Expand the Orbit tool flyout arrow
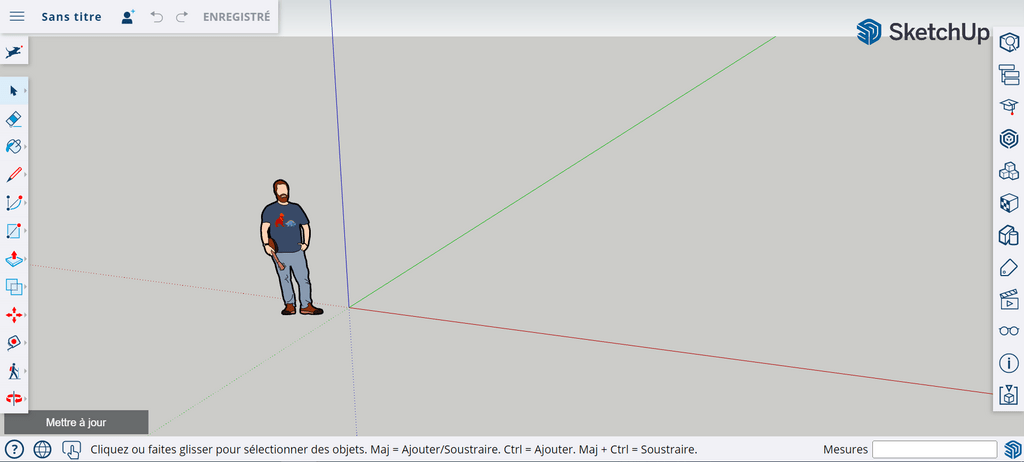Screen dimensions: 1024x462 (25, 398)
